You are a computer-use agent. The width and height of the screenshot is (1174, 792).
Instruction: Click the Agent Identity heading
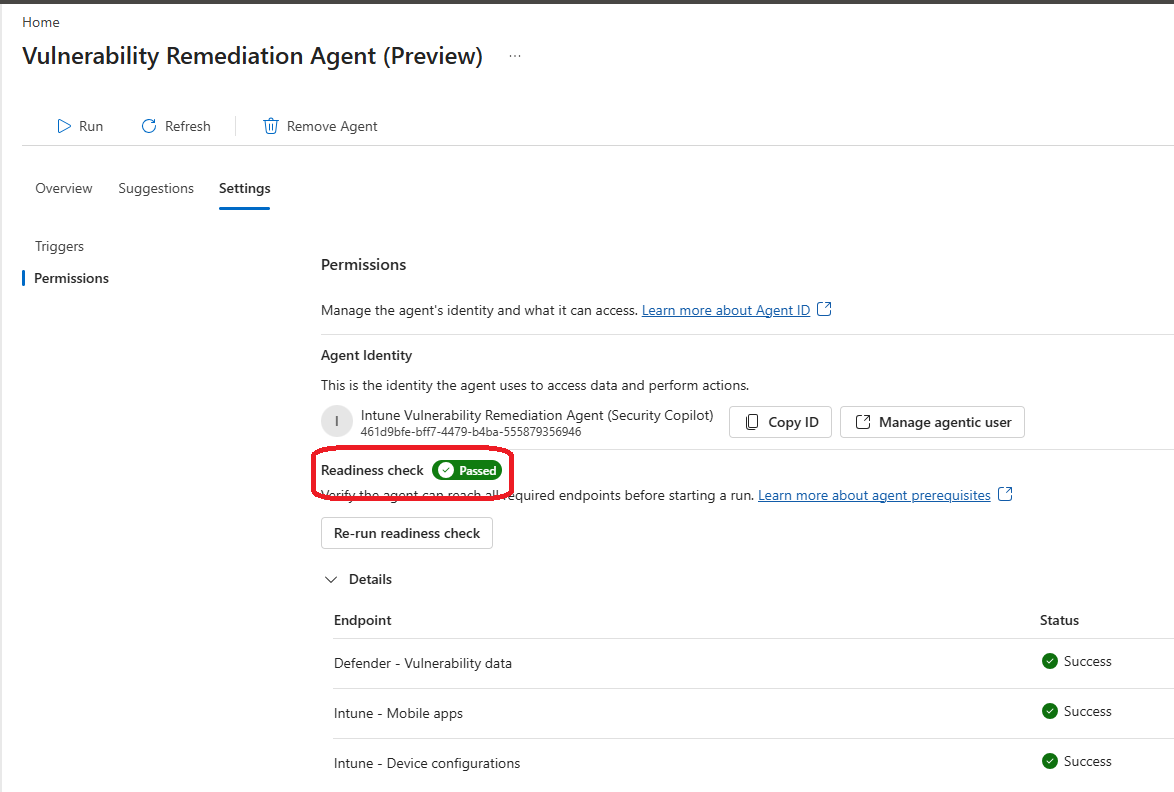point(366,355)
